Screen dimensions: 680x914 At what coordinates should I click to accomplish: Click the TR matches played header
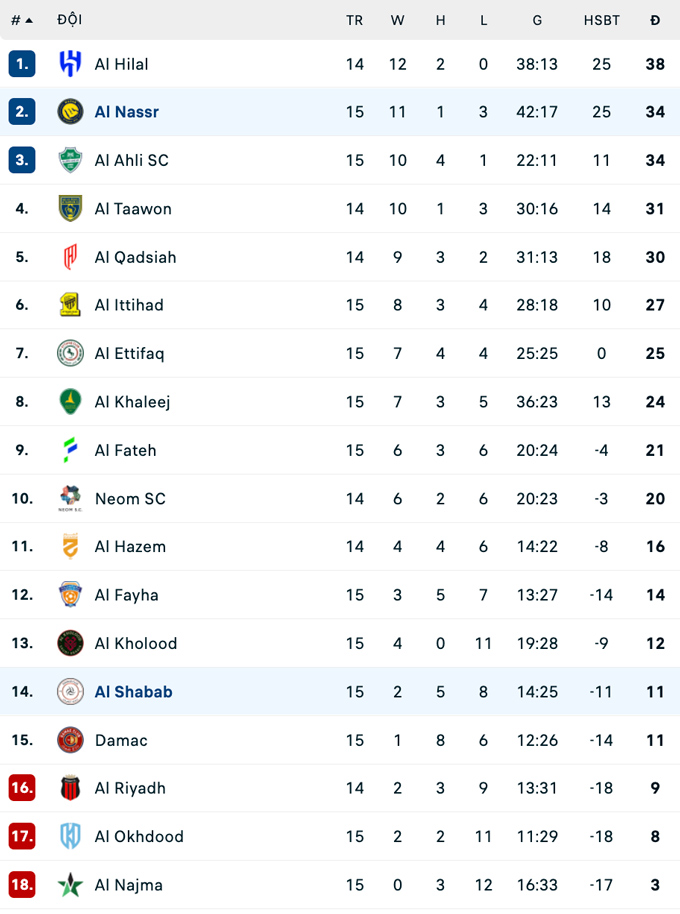pyautogui.click(x=355, y=20)
